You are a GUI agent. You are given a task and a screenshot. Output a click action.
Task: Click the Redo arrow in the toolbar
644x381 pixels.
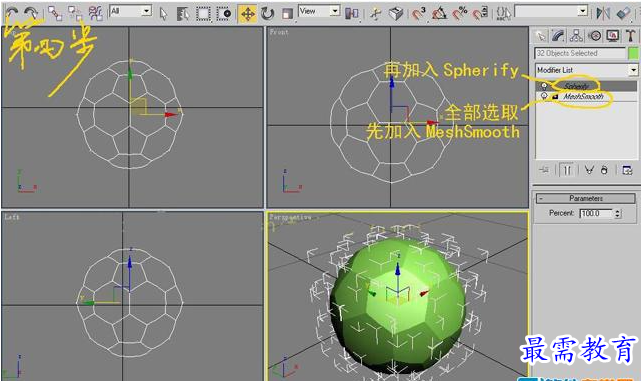[31, 13]
